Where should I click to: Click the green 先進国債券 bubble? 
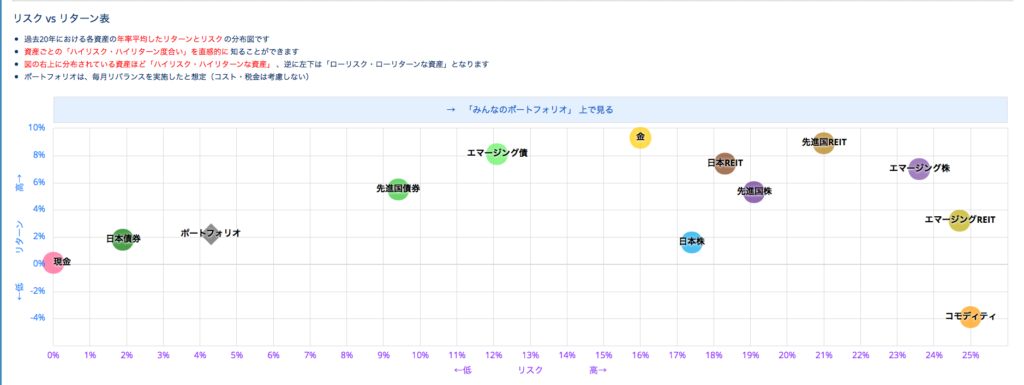(398, 189)
